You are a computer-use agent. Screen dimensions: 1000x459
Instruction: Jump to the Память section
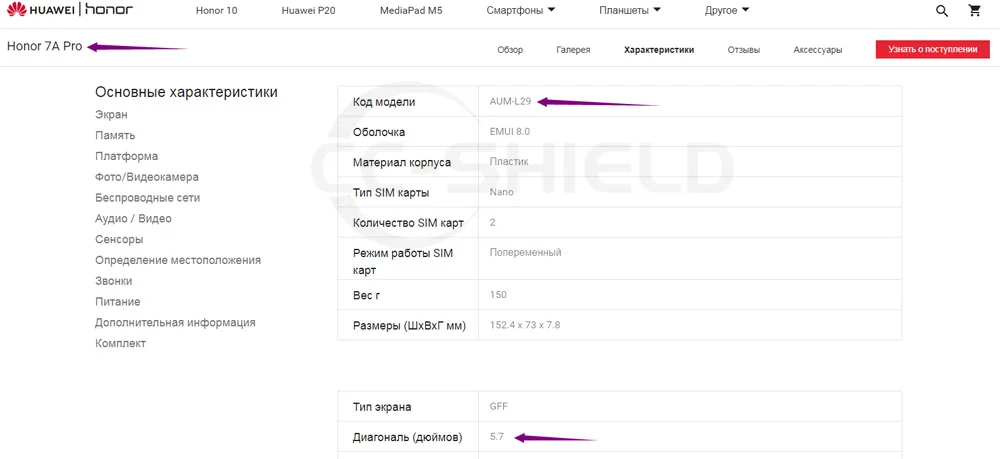pyautogui.click(x=115, y=135)
